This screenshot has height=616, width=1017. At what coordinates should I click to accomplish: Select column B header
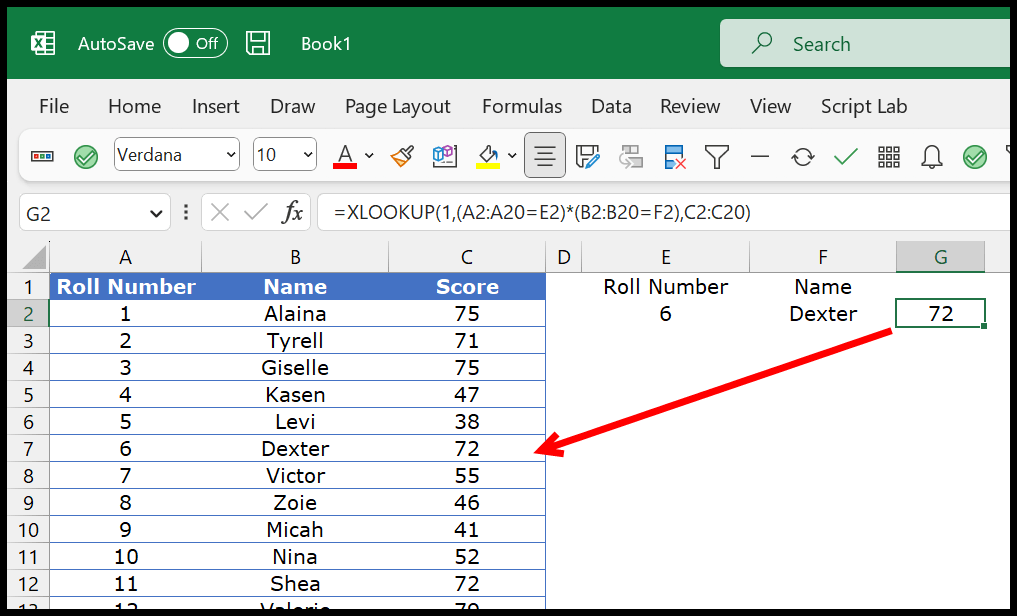click(295, 257)
